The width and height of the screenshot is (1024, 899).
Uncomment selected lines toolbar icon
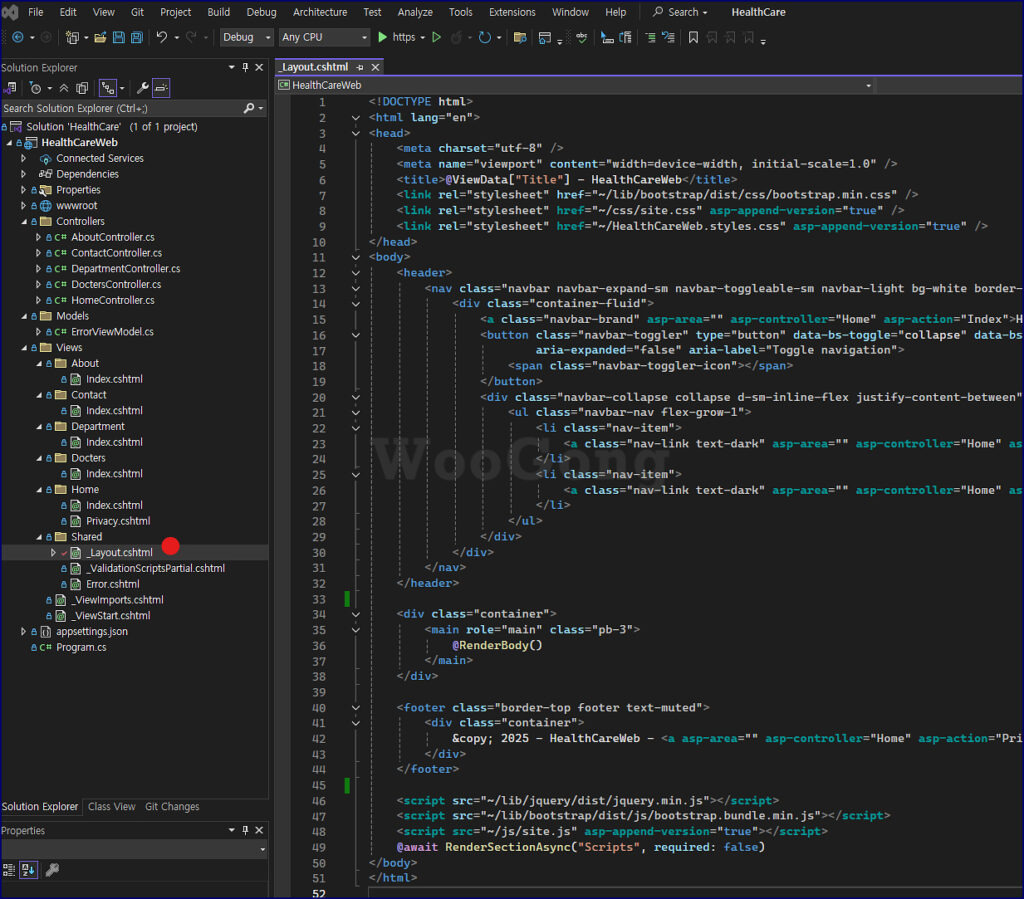click(668, 37)
